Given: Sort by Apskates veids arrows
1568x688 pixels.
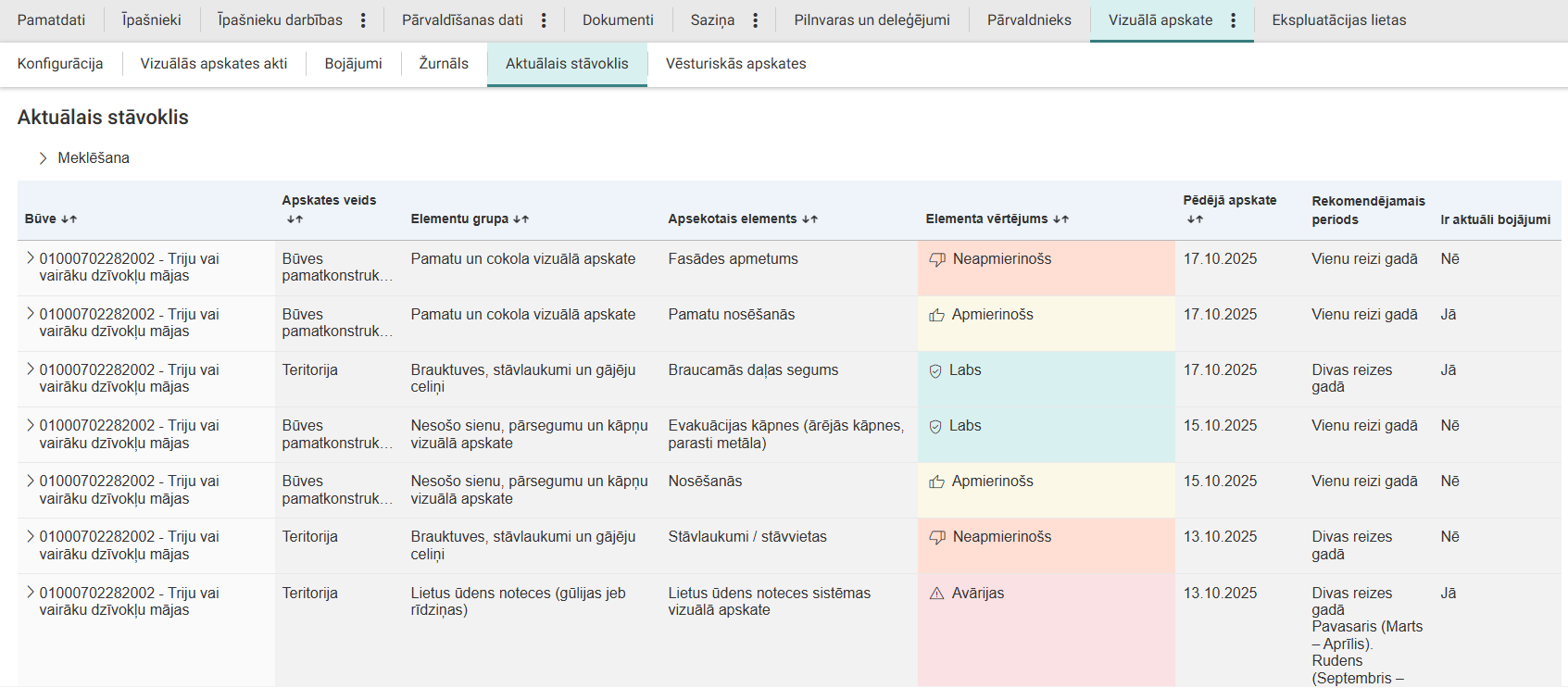Looking at the screenshot, I should pyautogui.click(x=295, y=219).
